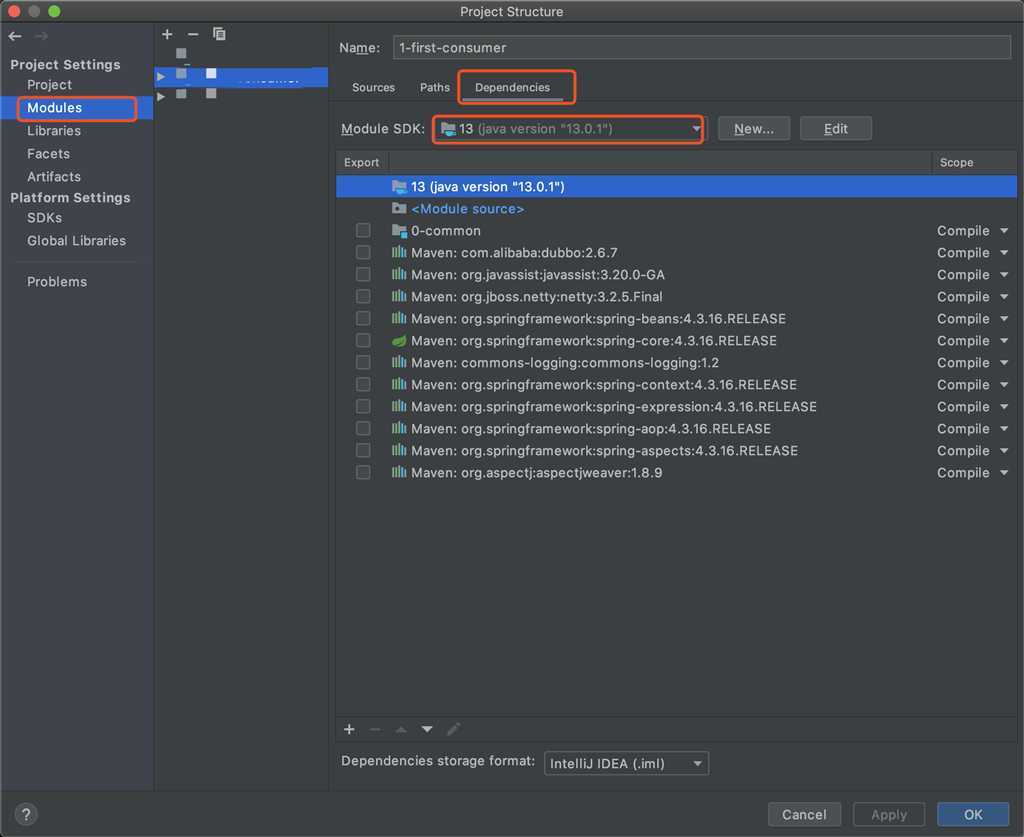
Task: Click the library icon of javassist
Action: coord(399,274)
